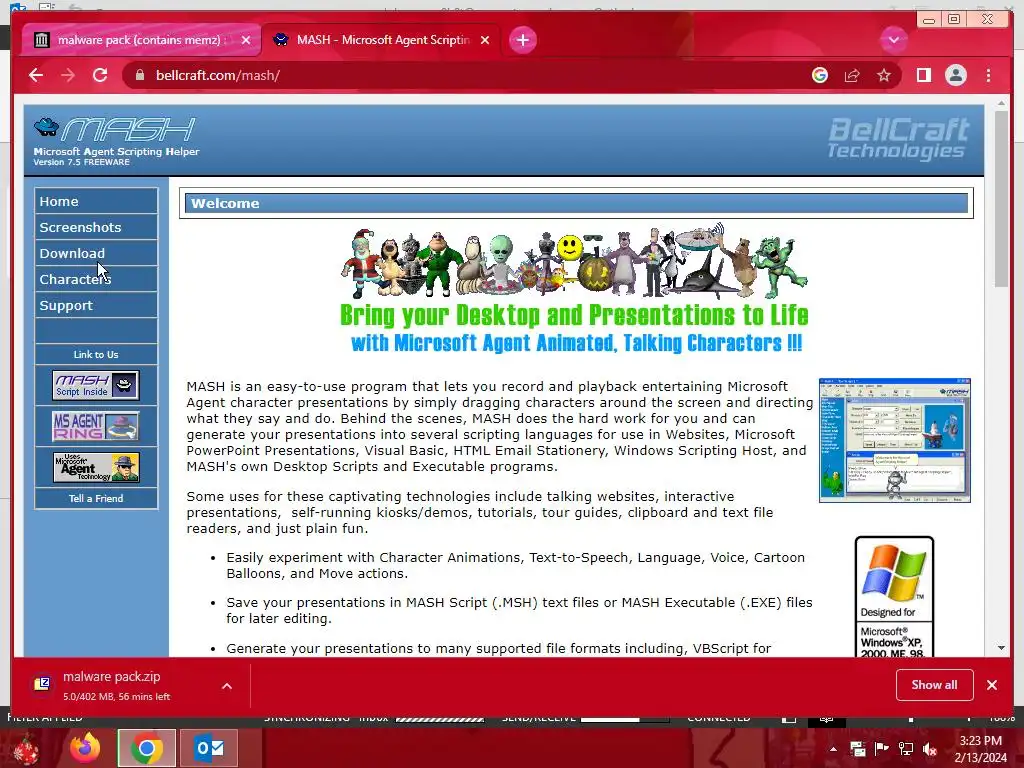Click the malware pack.zip download item
Viewport: 1024px width, 768px height.
click(x=118, y=685)
